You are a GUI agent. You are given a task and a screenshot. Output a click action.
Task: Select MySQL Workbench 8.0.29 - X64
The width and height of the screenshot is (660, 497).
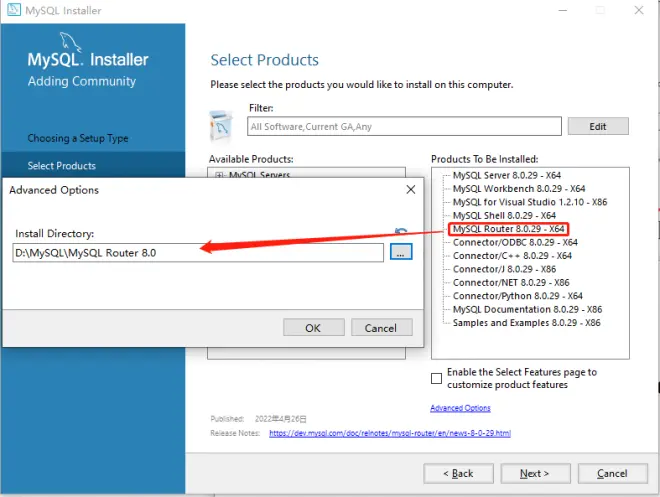point(519,189)
